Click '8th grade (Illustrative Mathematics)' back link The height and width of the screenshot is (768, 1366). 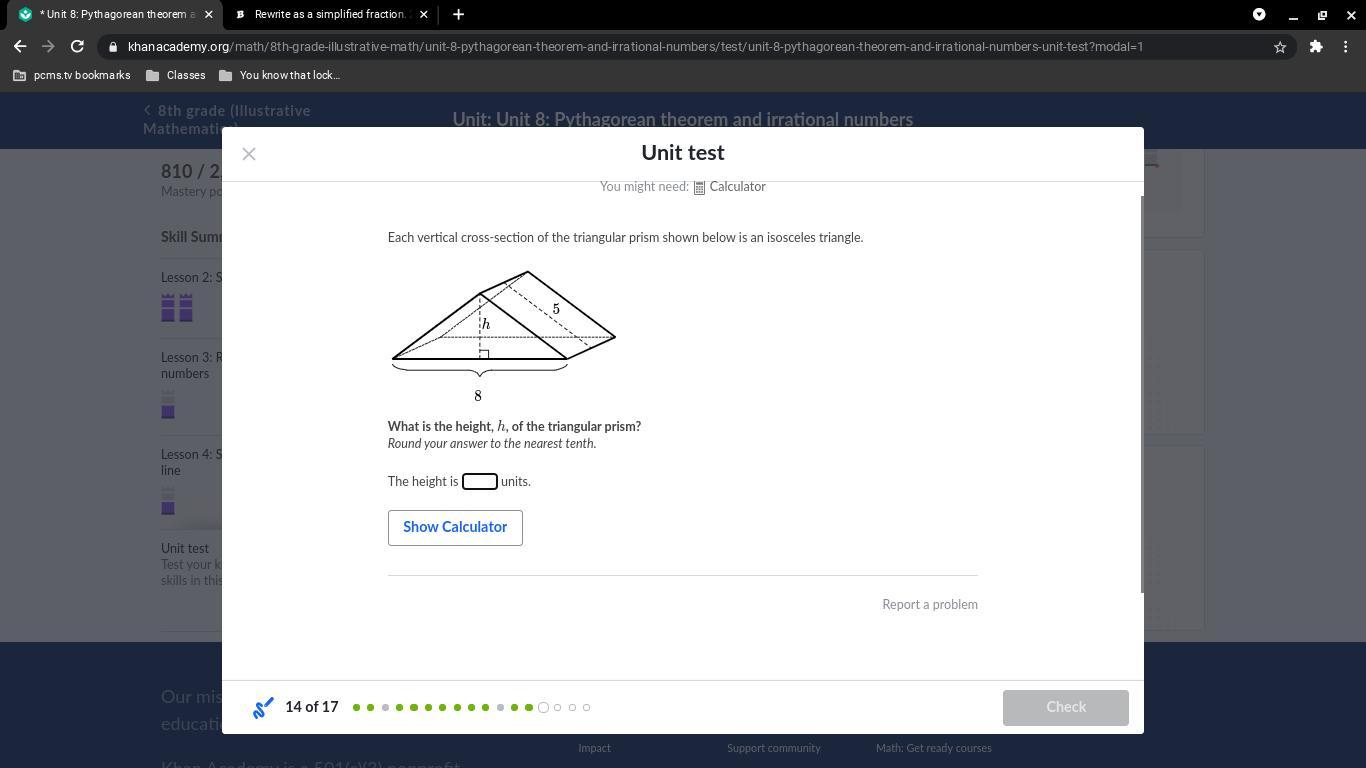(x=227, y=120)
